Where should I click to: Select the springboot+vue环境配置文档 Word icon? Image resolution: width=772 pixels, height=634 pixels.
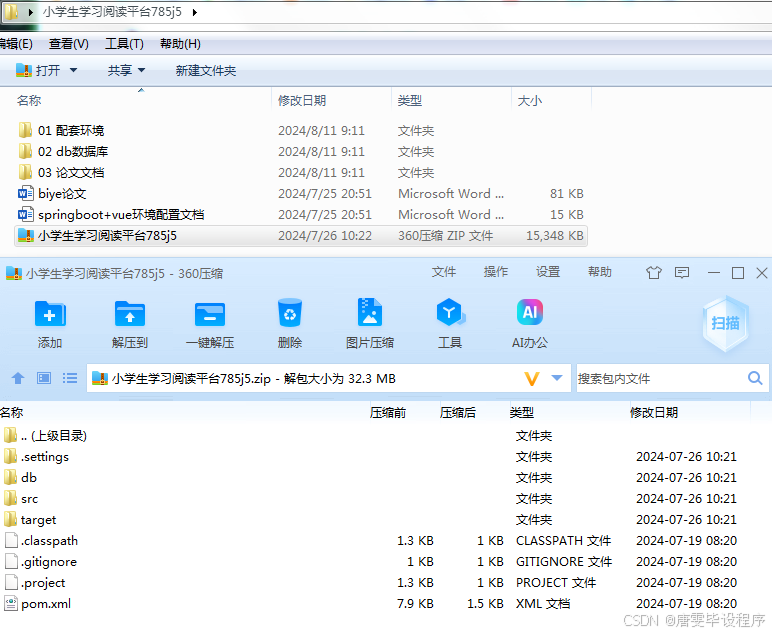click(x=26, y=215)
